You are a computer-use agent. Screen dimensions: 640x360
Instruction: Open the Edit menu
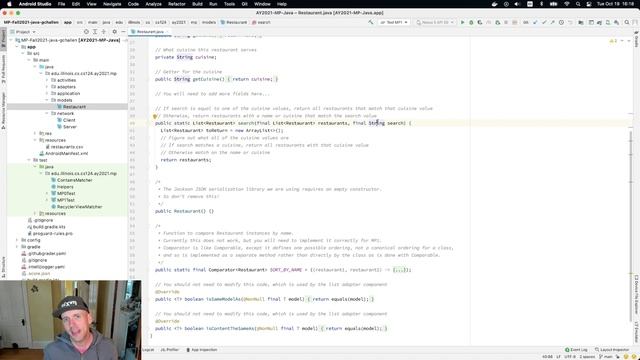pos(76,4)
